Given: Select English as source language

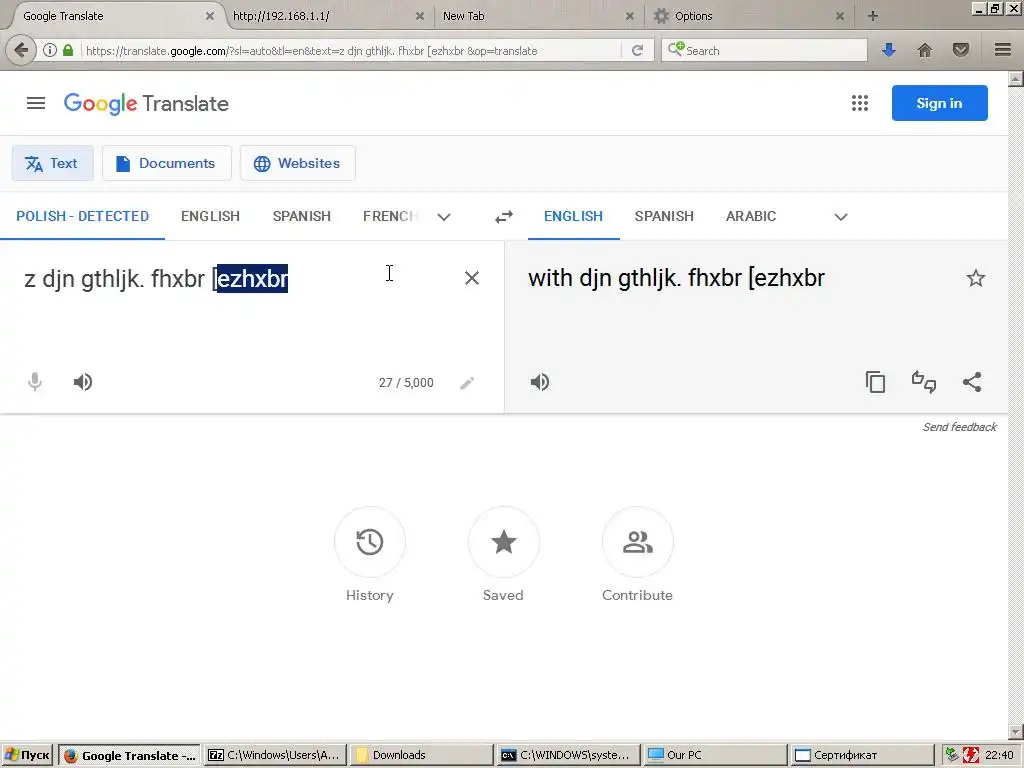Looking at the screenshot, I should [x=210, y=216].
